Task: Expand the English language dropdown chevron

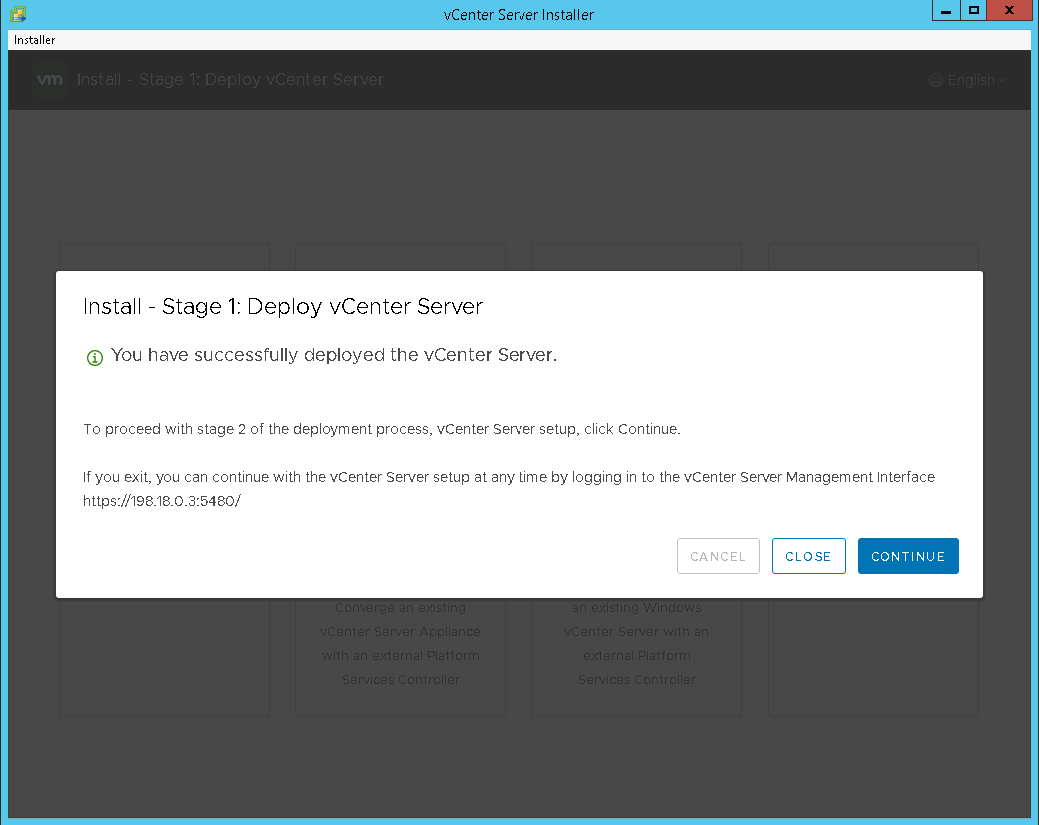Action: point(1001,80)
